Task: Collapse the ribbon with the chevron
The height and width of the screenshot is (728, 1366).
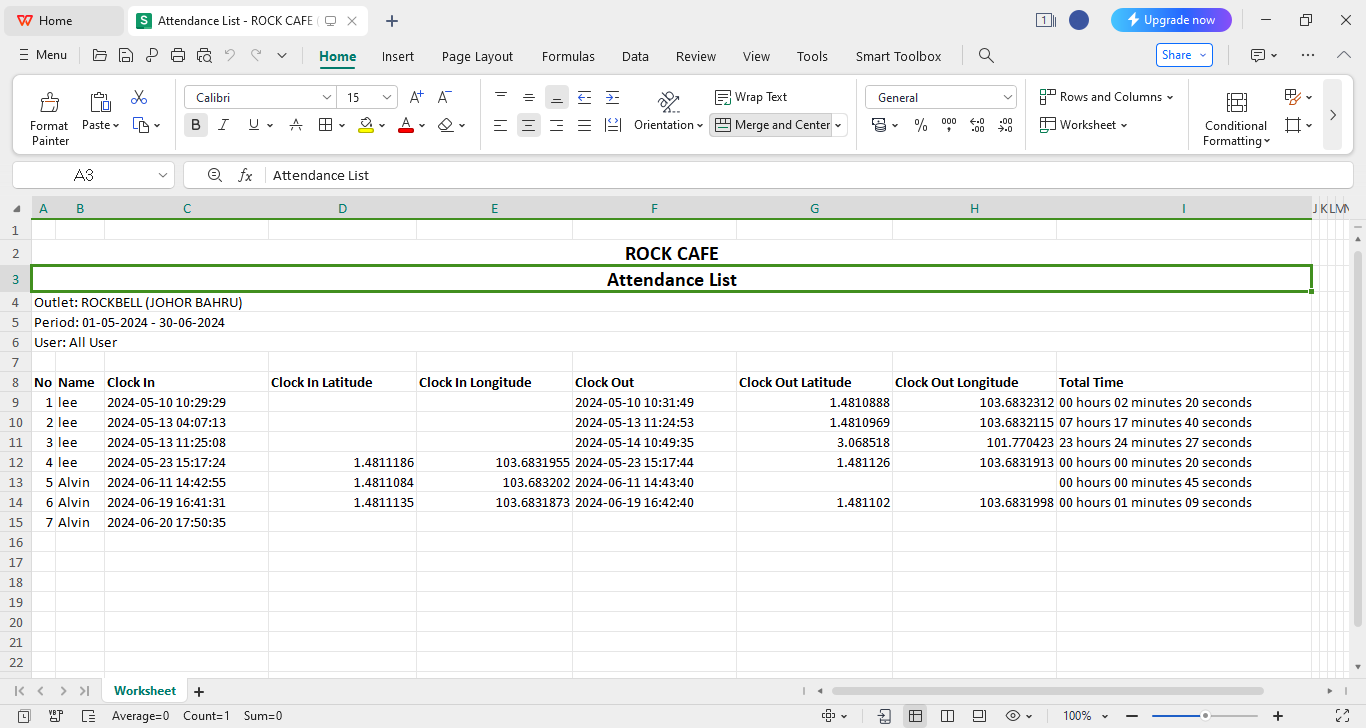Action: tap(1343, 55)
